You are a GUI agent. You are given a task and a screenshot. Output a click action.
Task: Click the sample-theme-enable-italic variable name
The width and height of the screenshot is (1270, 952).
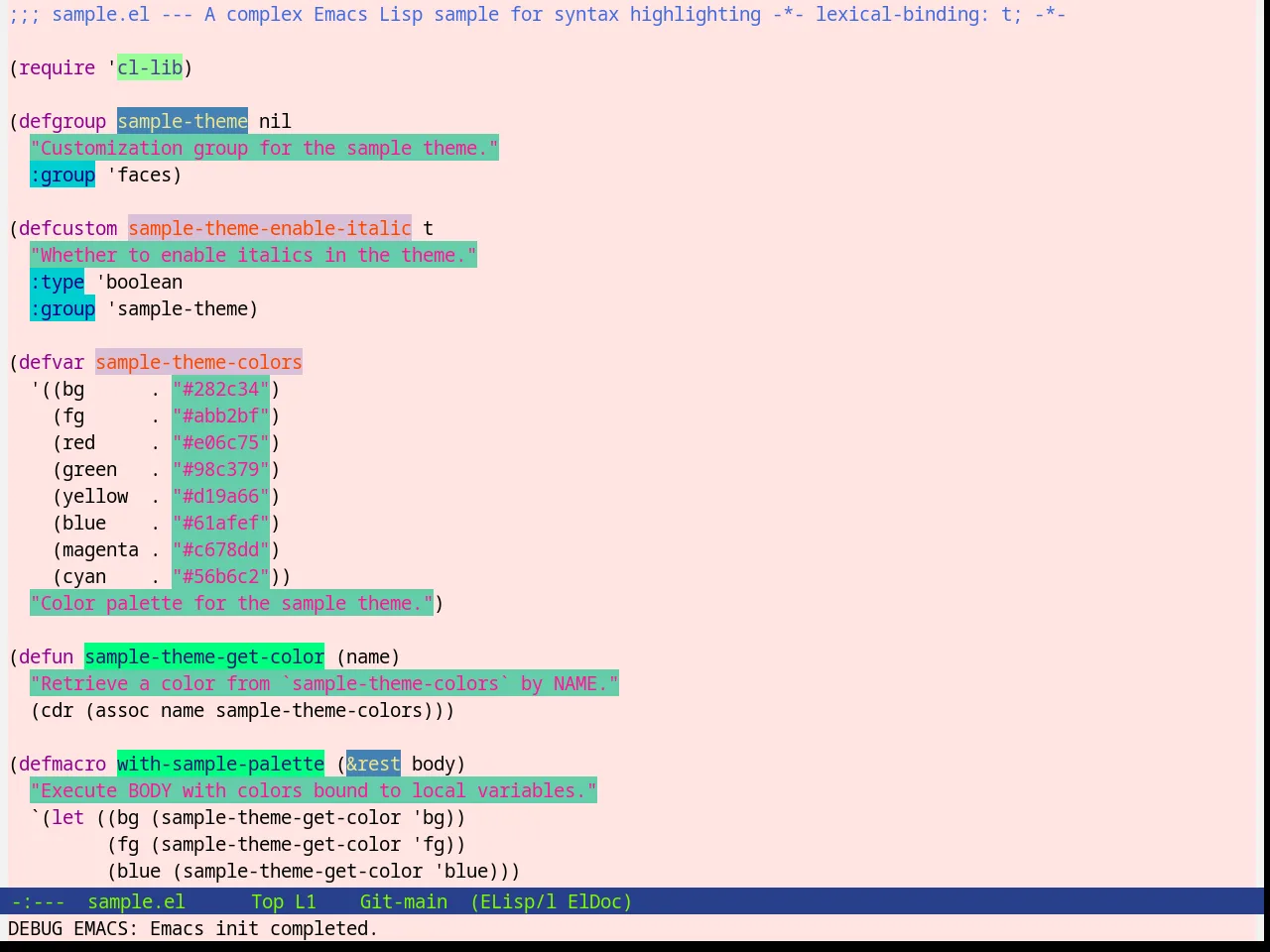click(270, 228)
